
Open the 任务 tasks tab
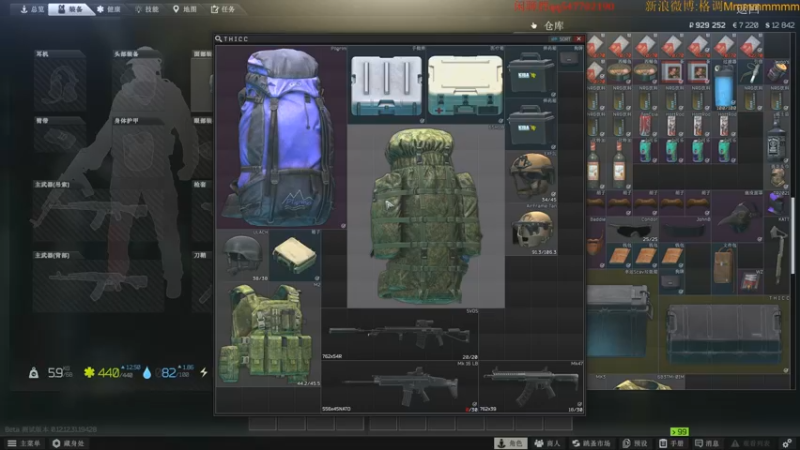click(223, 9)
